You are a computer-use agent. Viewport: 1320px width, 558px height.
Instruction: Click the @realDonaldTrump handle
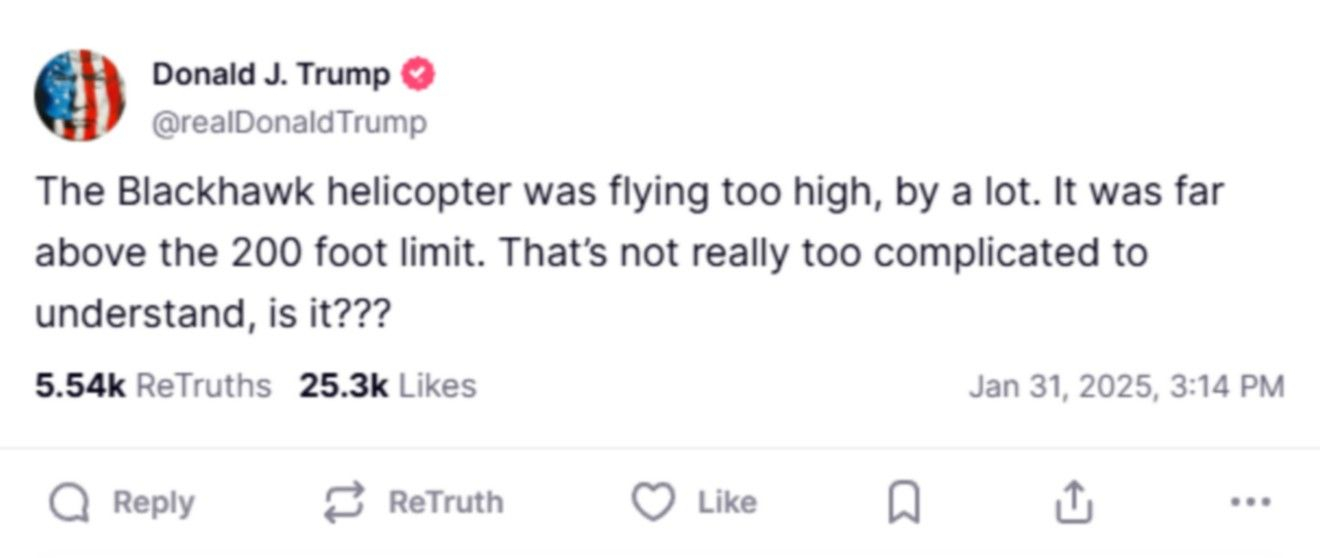click(289, 123)
